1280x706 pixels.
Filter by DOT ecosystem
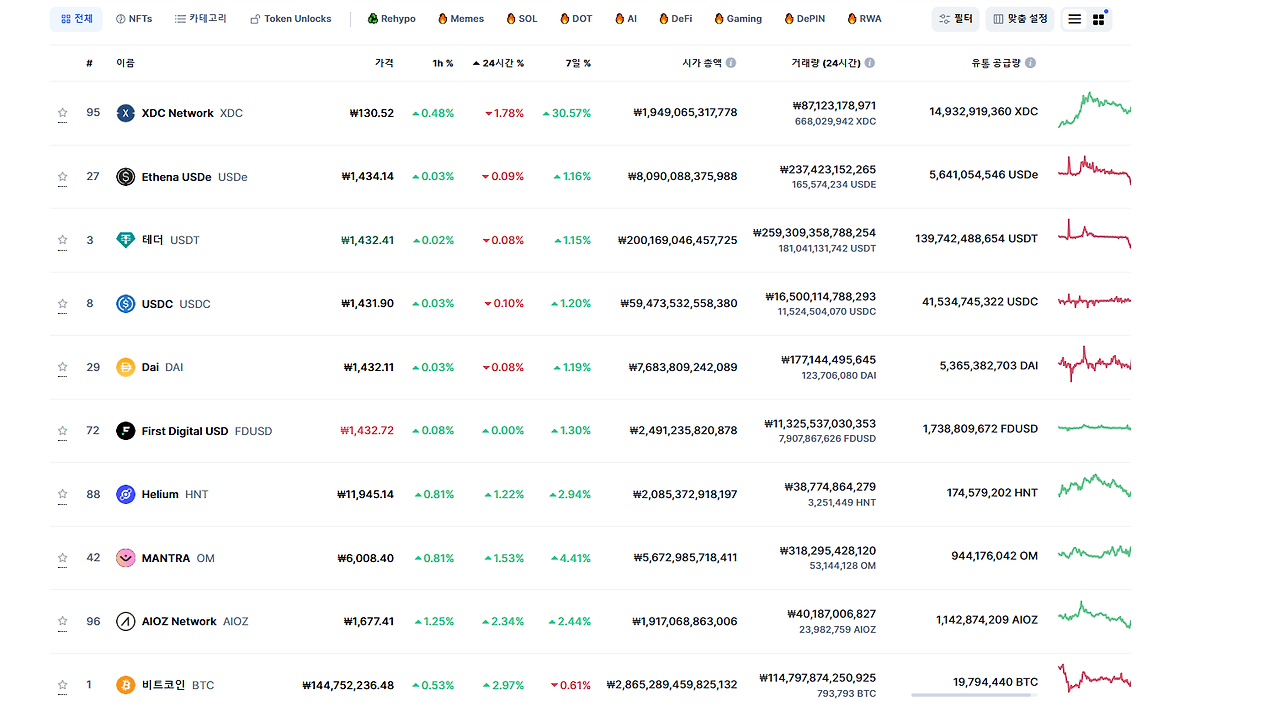point(576,19)
